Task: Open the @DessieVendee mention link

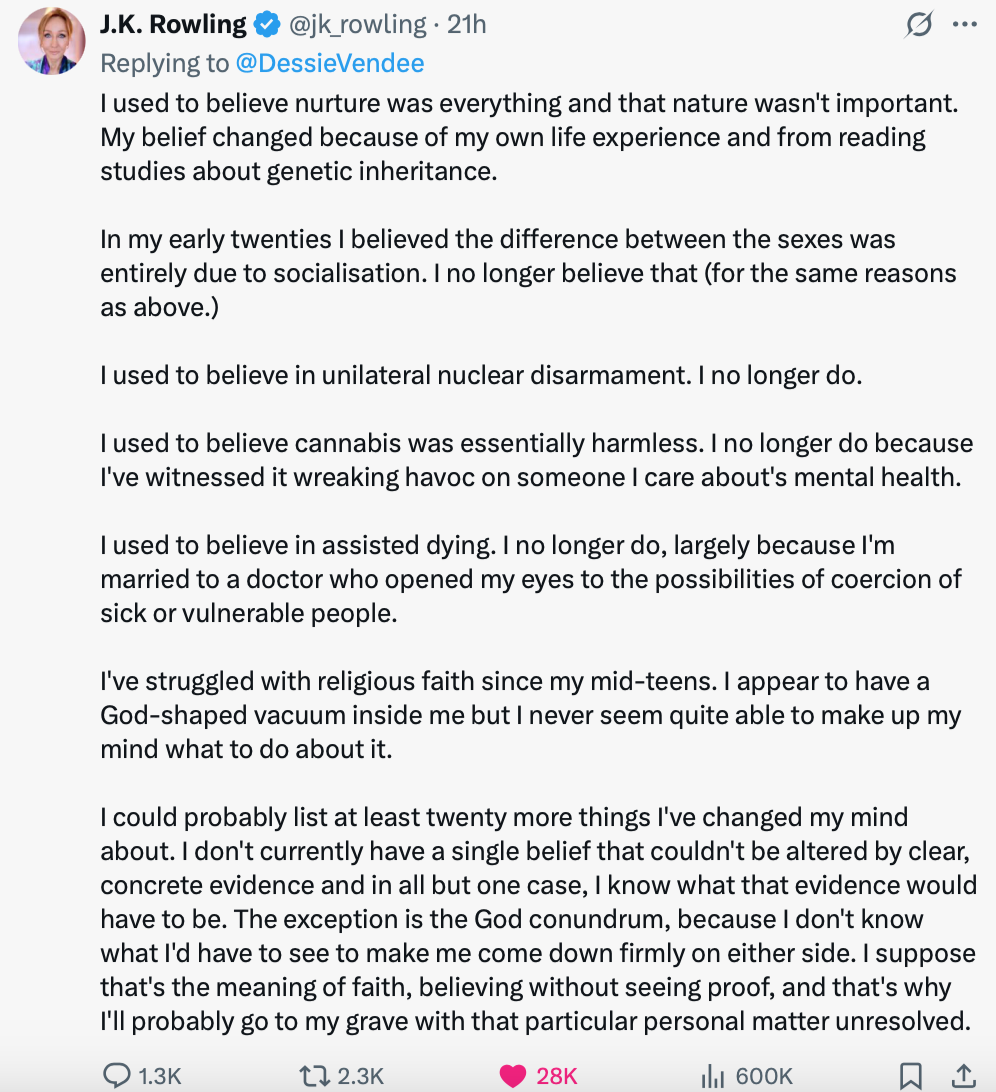Action: pyautogui.click(x=330, y=63)
